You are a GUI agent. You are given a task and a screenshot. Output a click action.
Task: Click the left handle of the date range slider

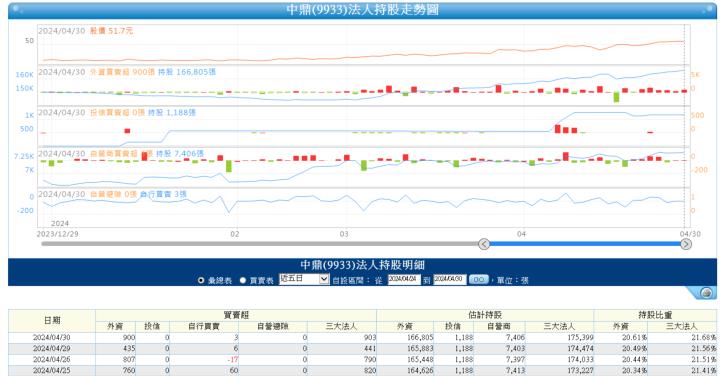tap(484, 244)
